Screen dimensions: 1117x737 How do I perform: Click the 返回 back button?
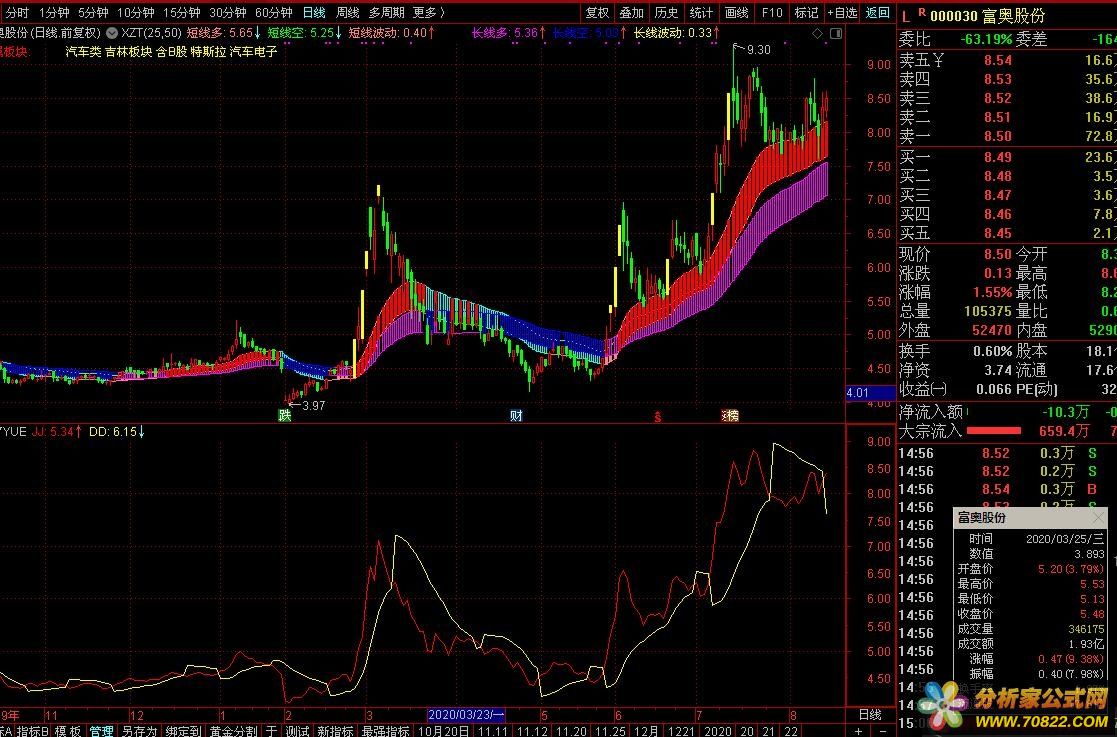pos(878,12)
